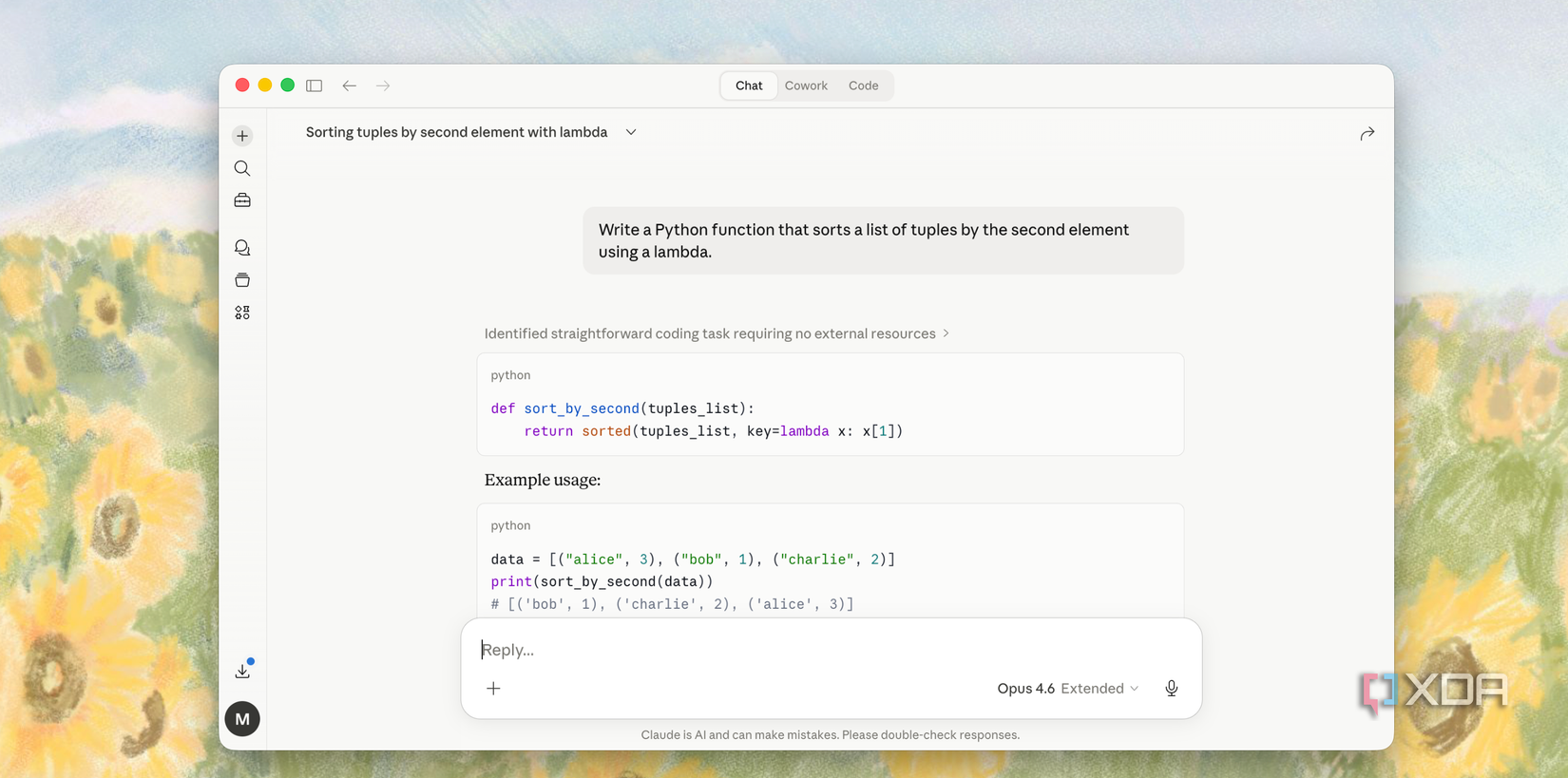Click into the Reply text field
The width and height of the screenshot is (1568, 778).
pos(831,650)
